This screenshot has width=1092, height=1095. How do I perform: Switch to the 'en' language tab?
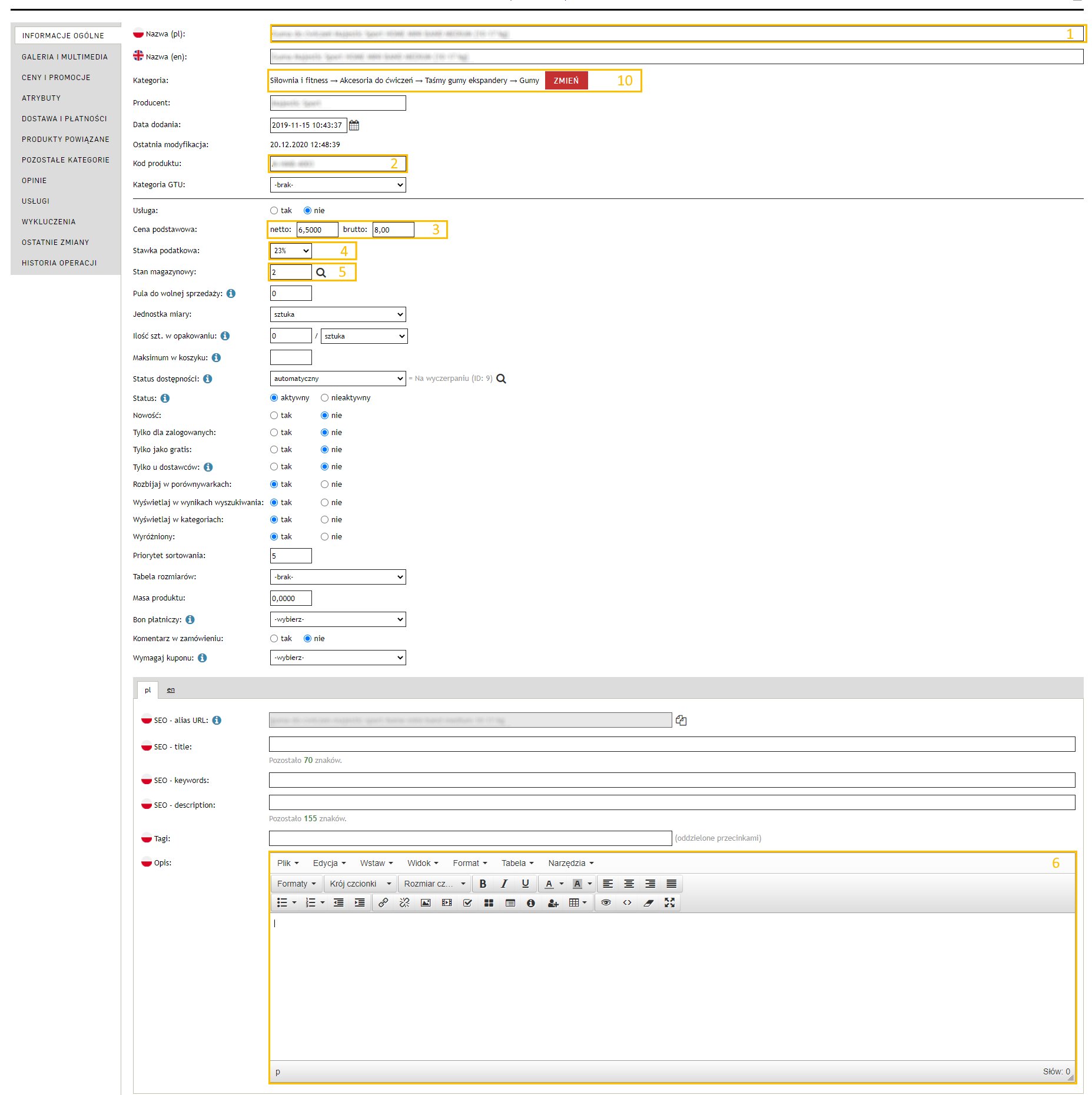[171, 690]
